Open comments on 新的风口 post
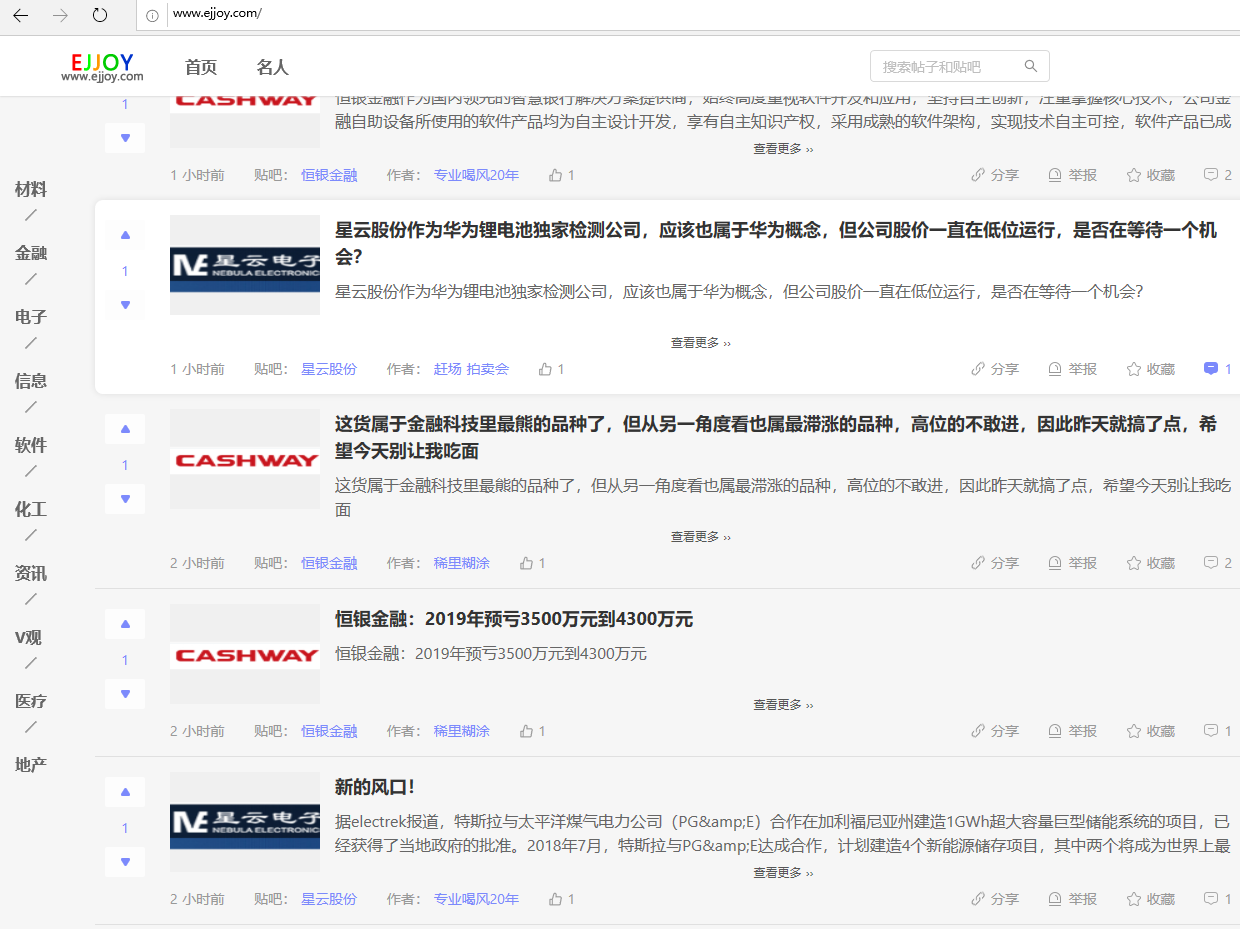The height and width of the screenshot is (929, 1240). (1217, 899)
